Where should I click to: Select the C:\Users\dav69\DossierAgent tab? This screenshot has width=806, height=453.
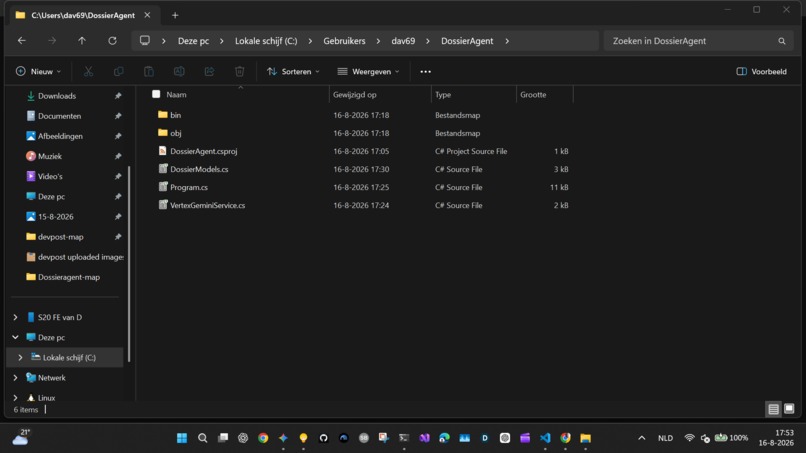[x=82, y=15]
